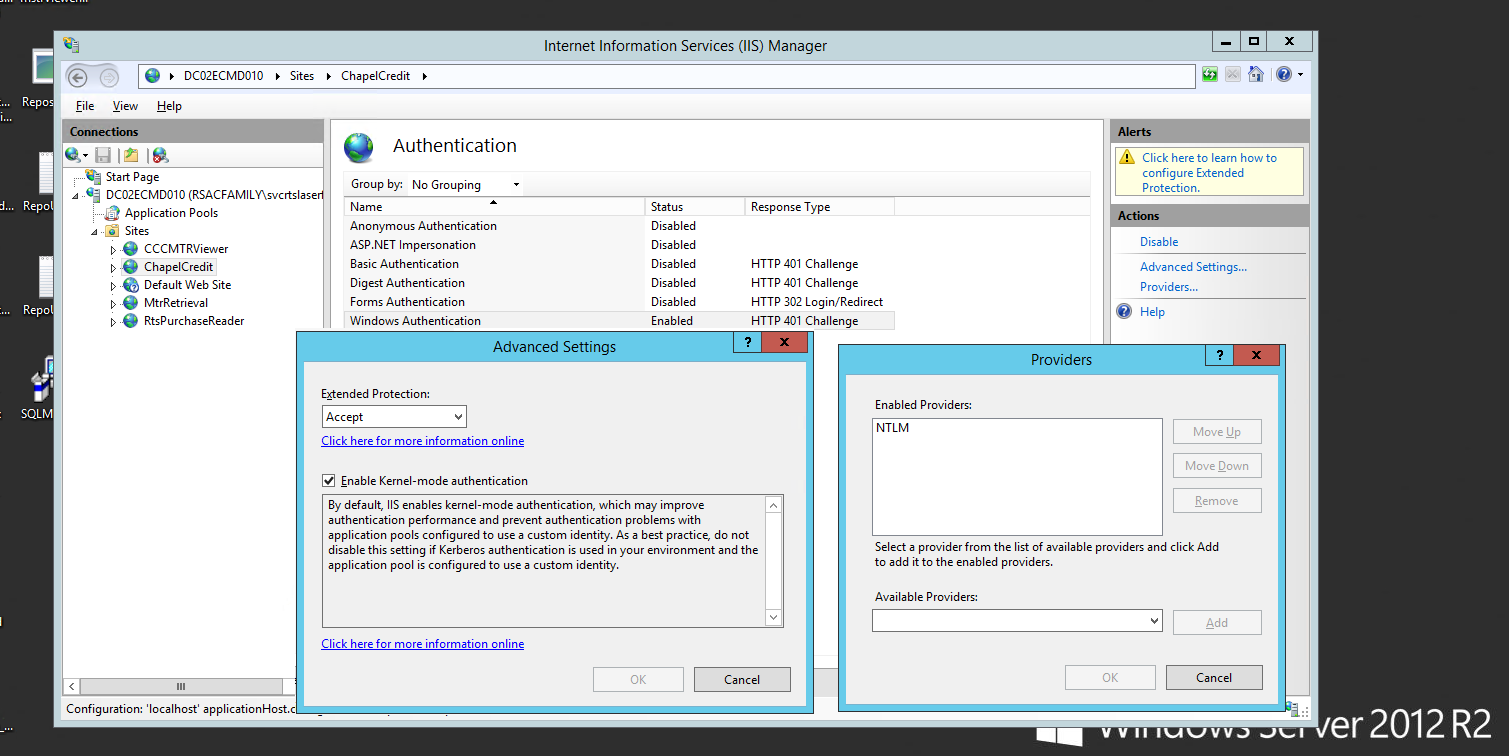The image size is (1509, 756).
Task: Click the green Refresh Page icon
Action: click(1210, 74)
